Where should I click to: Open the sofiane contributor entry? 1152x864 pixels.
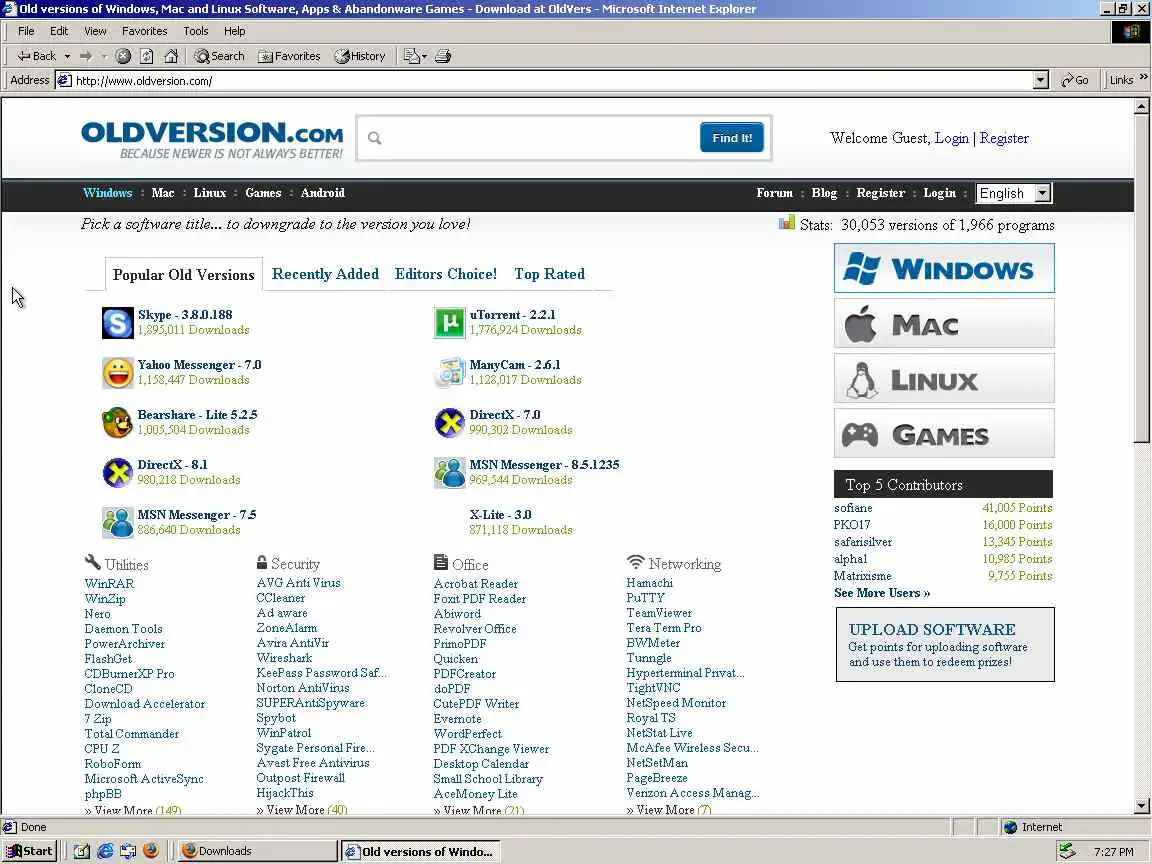[x=853, y=508]
